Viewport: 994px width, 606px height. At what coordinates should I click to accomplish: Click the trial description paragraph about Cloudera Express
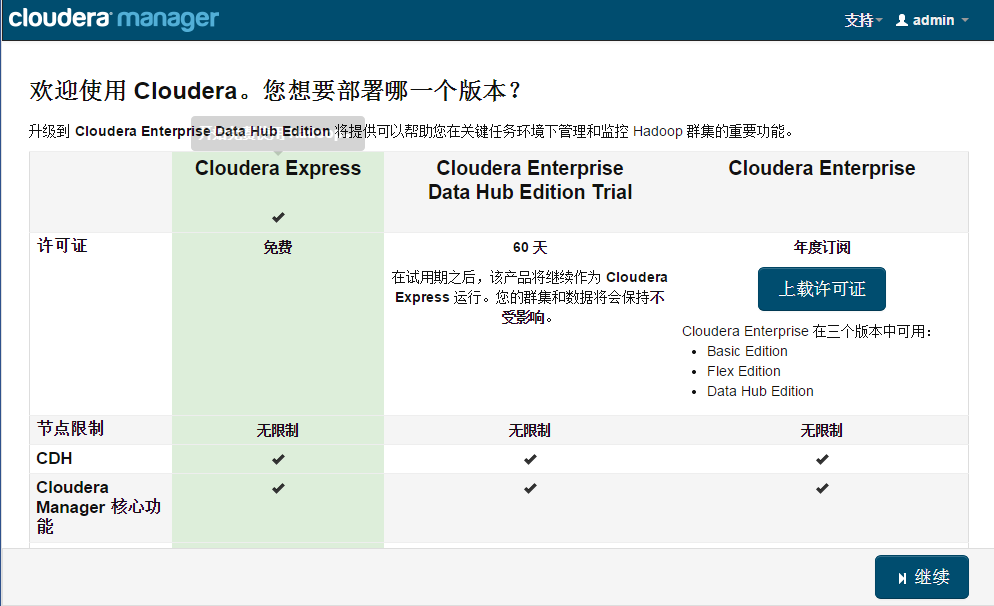click(530, 297)
